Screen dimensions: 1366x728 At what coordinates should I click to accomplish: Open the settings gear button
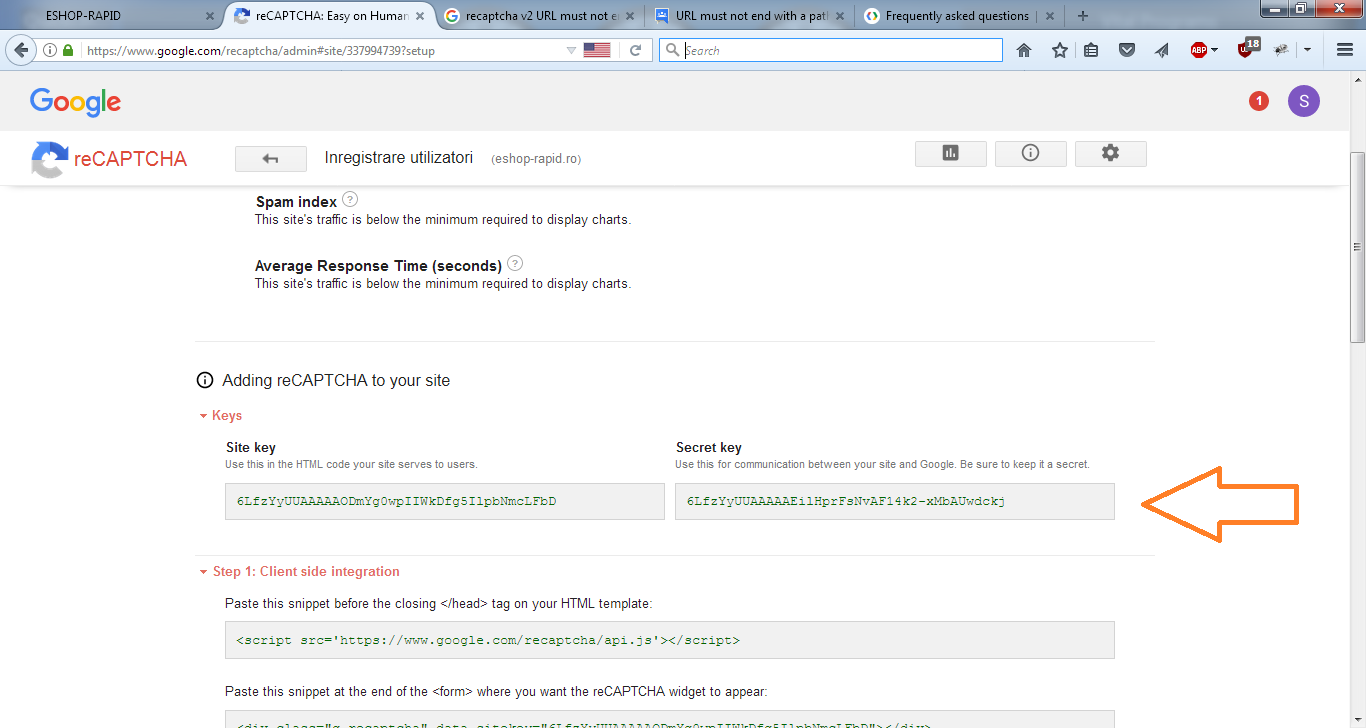[1110, 153]
